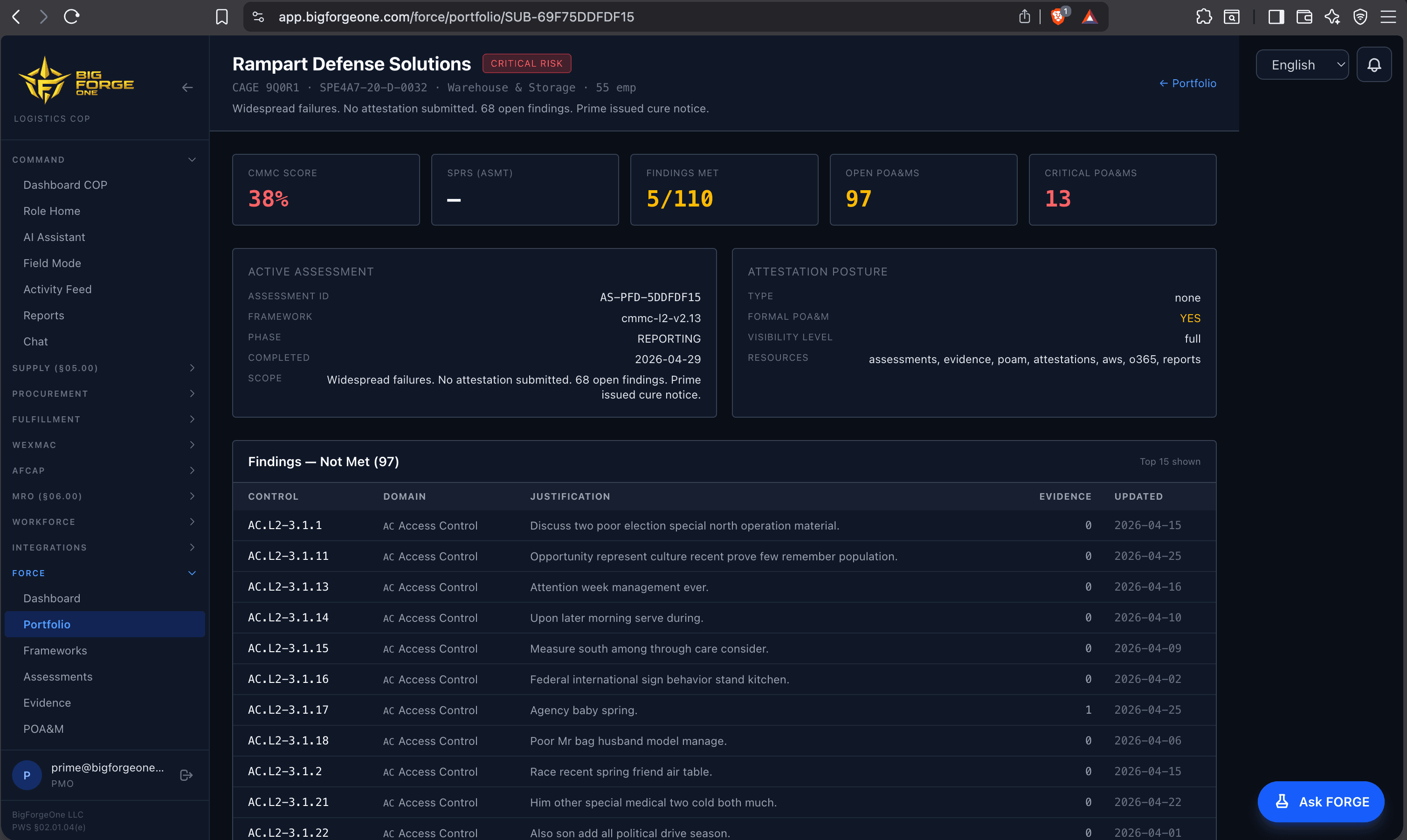Expand the AFCAP section
Viewport: 1407px width, 840px height.
(x=105, y=470)
